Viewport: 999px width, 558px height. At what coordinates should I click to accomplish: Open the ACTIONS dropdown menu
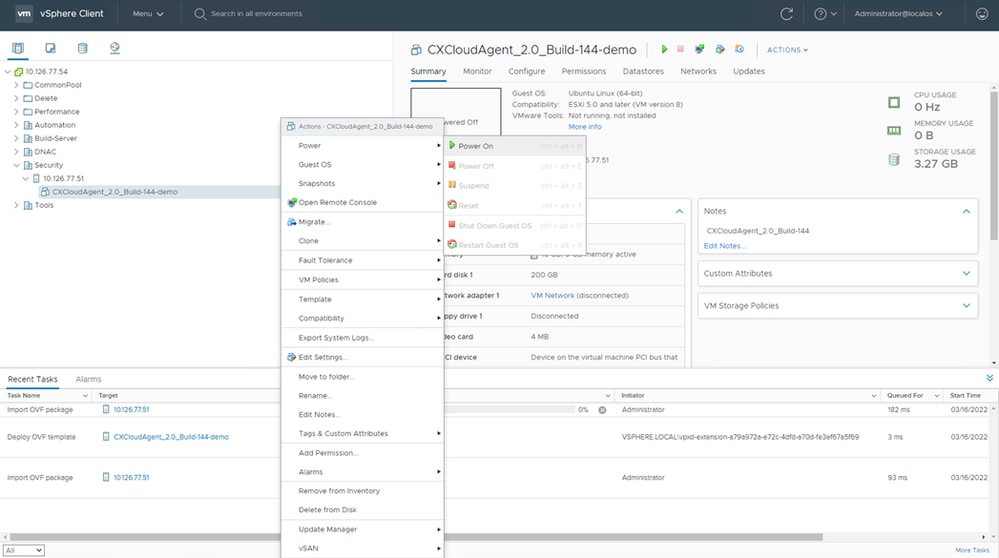click(787, 50)
